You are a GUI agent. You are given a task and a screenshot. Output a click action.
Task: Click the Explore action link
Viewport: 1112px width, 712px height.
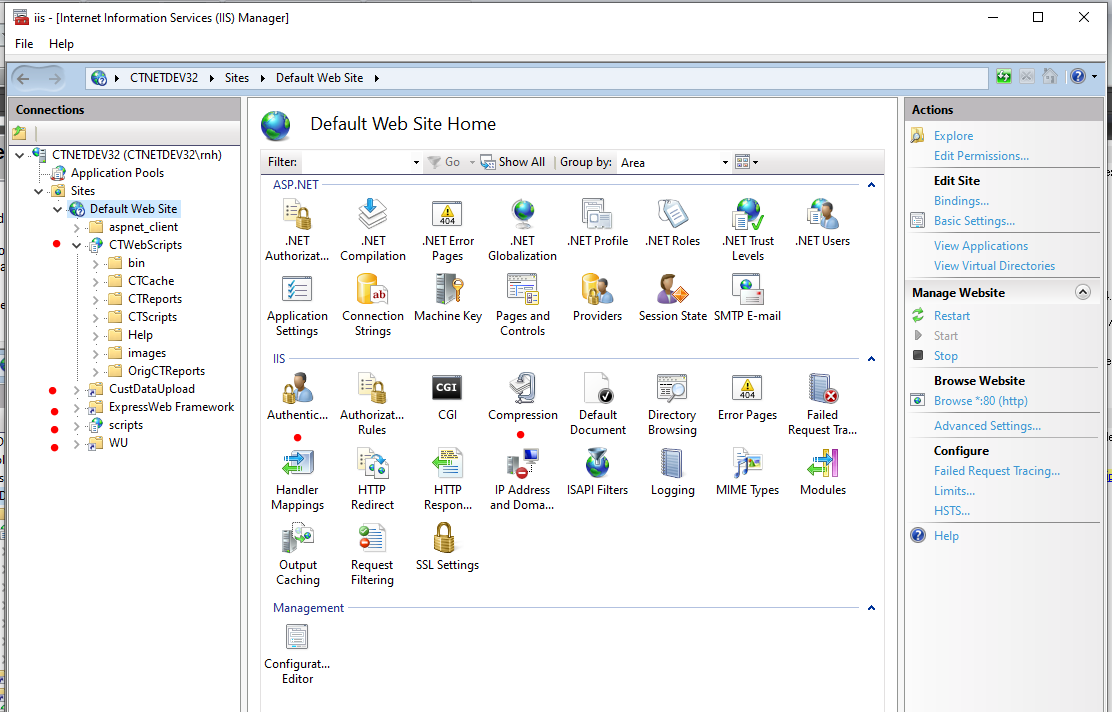(x=953, y=136)
